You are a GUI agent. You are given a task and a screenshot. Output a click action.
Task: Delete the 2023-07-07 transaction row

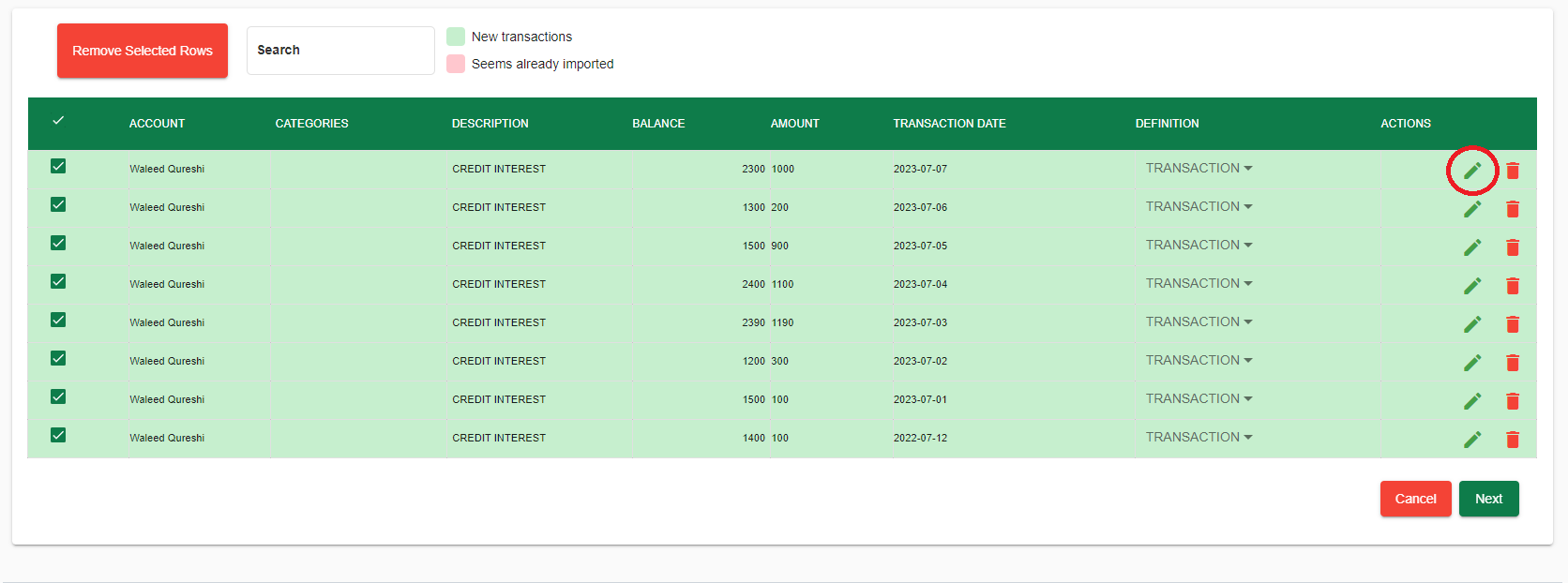(x=1512, y=171)
